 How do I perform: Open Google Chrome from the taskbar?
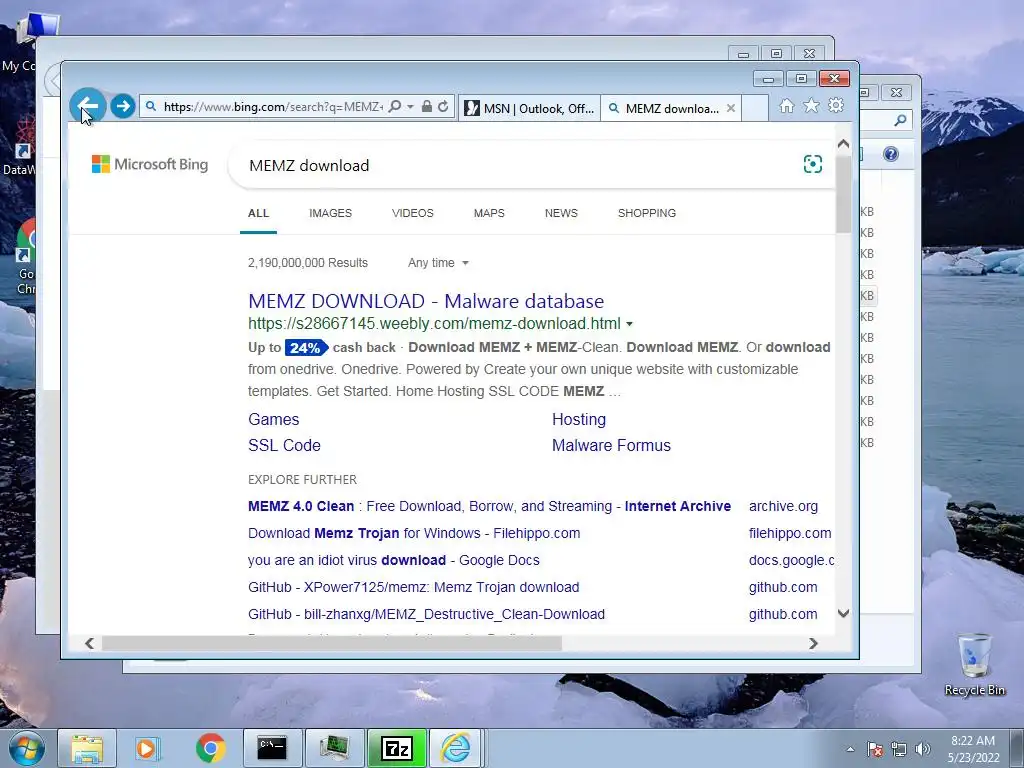(210, 748)
